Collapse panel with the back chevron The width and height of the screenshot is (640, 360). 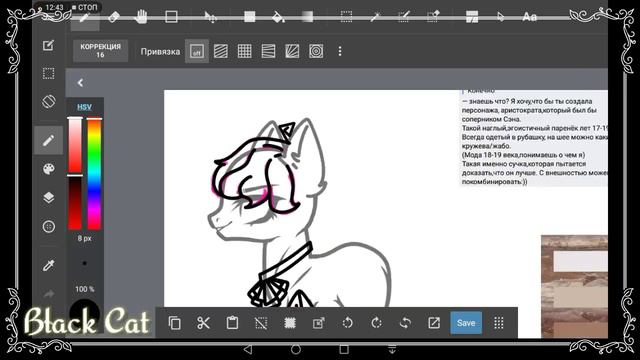click(x=80, y=83)
